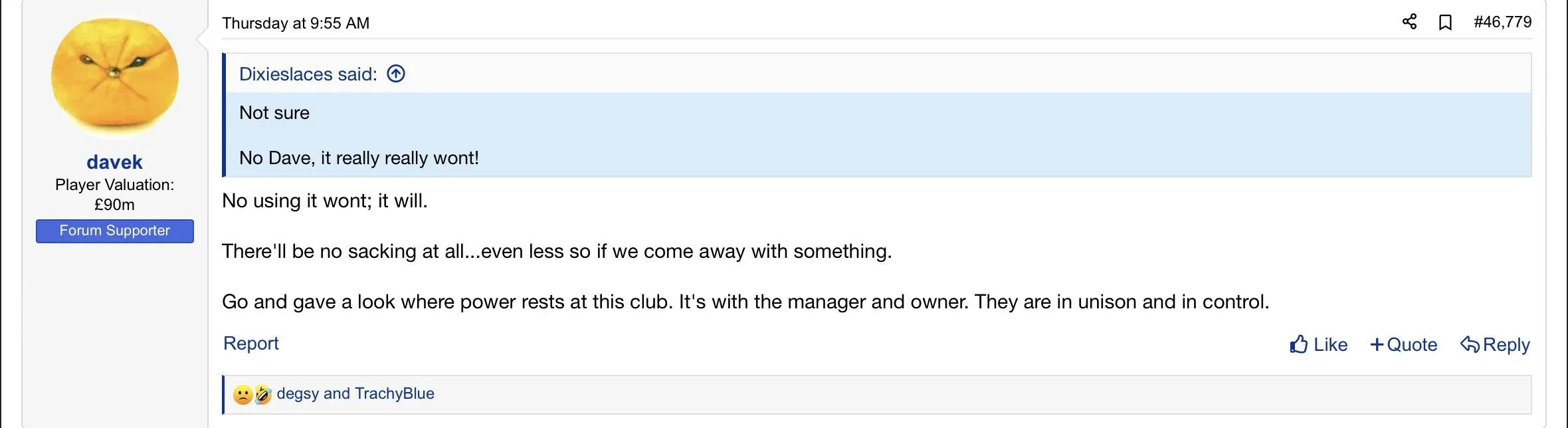Click the Player Valuation £90m text
The height and width of the screenshot is (428, 1568).
point(114,194)
